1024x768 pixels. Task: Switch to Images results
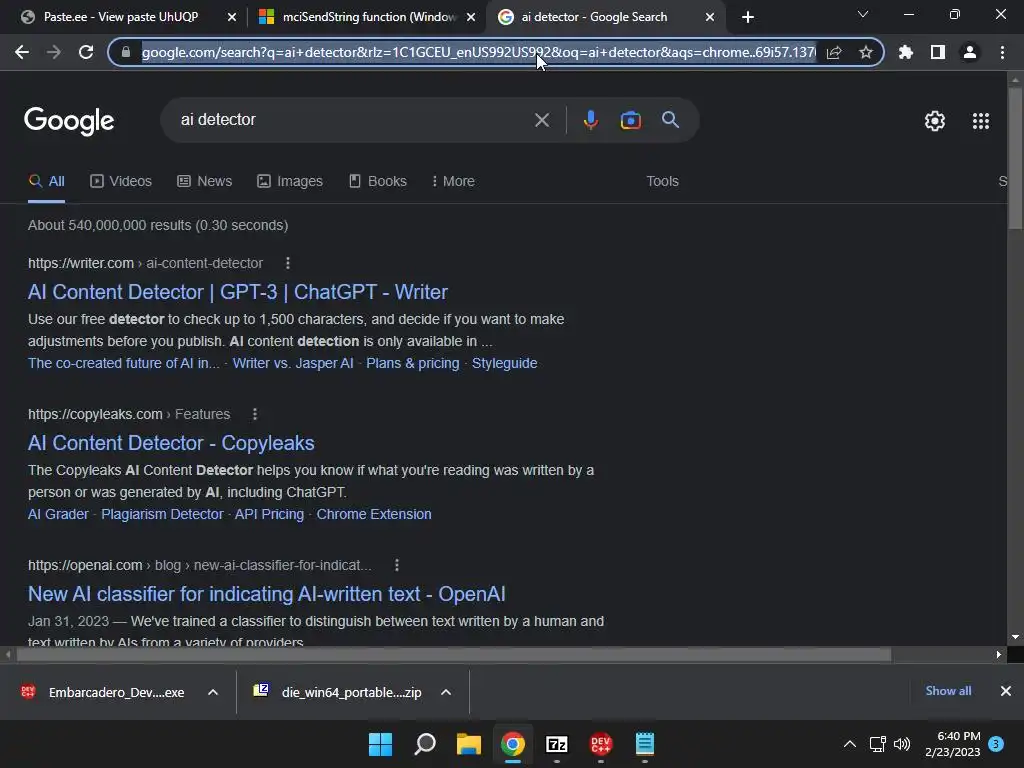coord(290,182)
